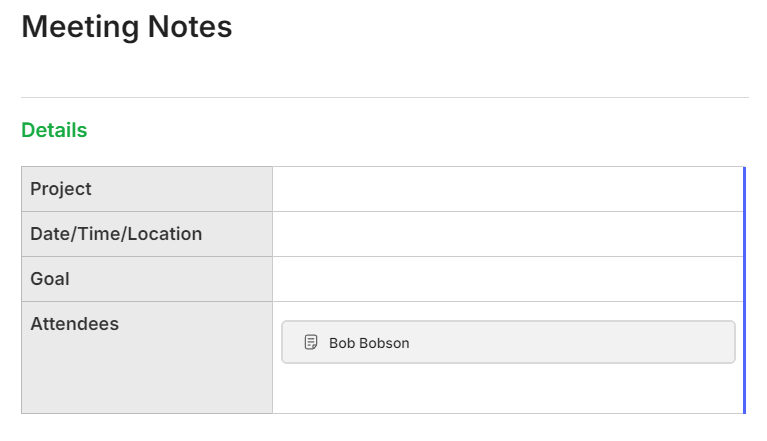The image size is (767, 441).
Task: Click the word Notes in the title
Action: (190, 27)
